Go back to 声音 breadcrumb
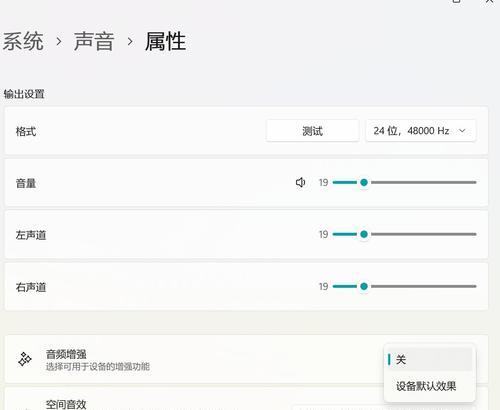500x410 pixels. pos(94,41)
